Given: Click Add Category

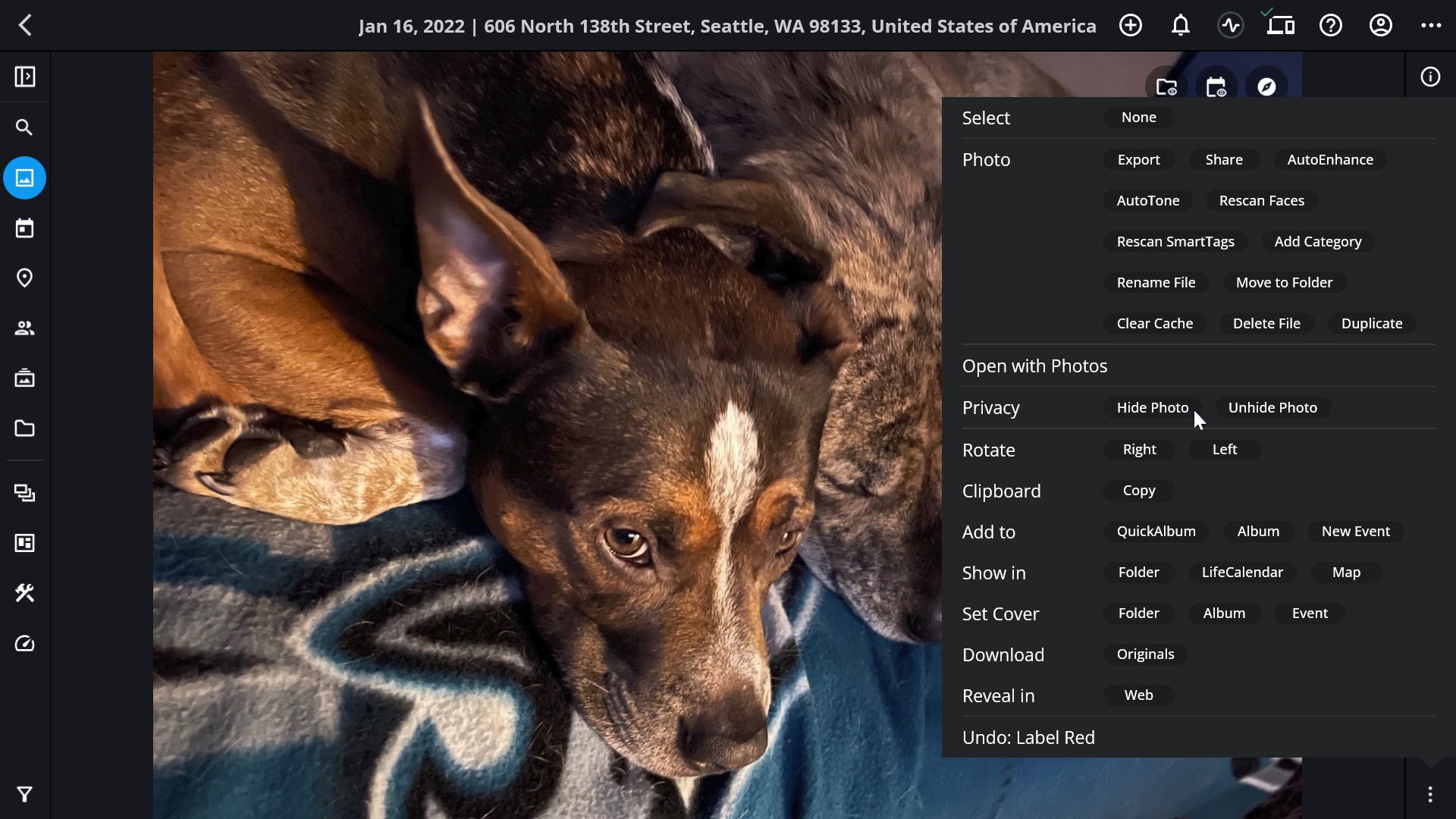Looking at the screenshot, I should click(1318, 242).
